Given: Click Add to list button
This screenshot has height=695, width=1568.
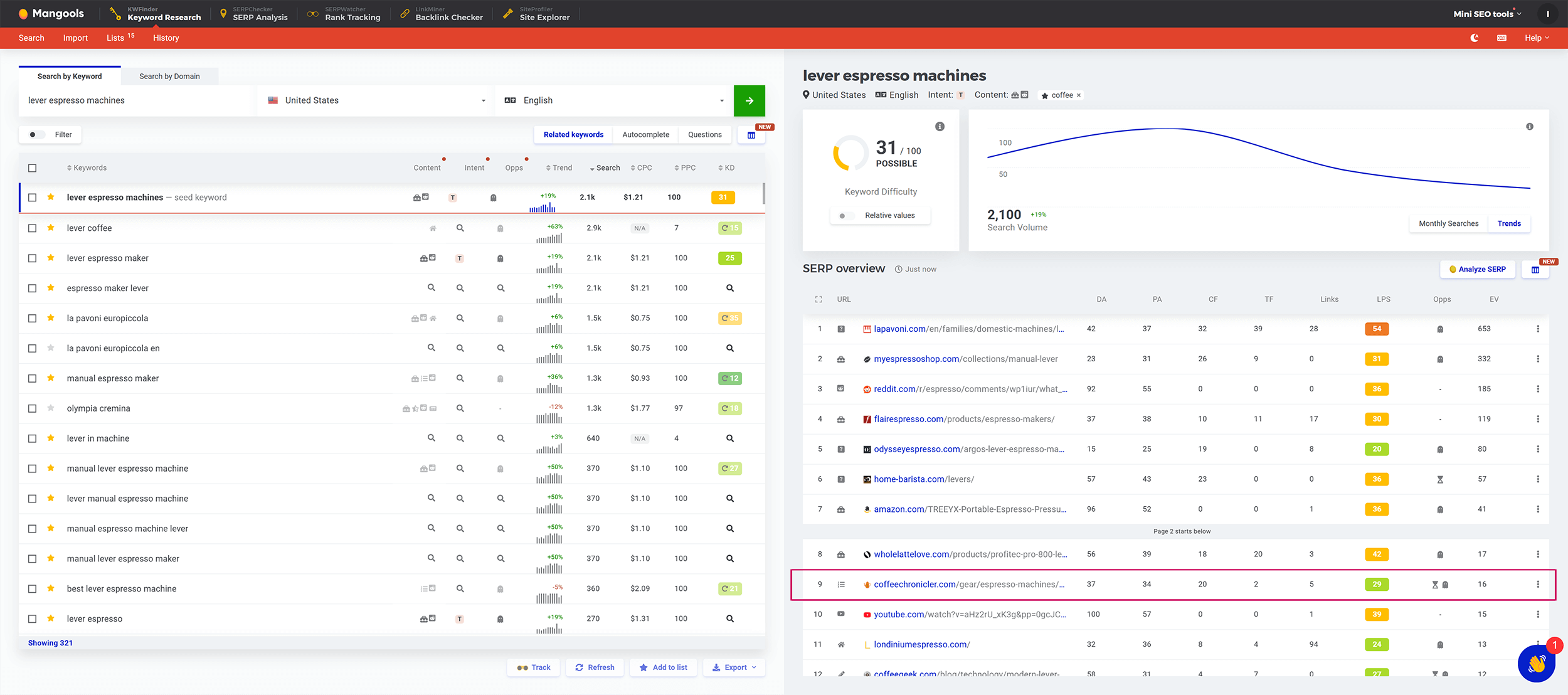Looking at the screenshot, I should 663,667.
